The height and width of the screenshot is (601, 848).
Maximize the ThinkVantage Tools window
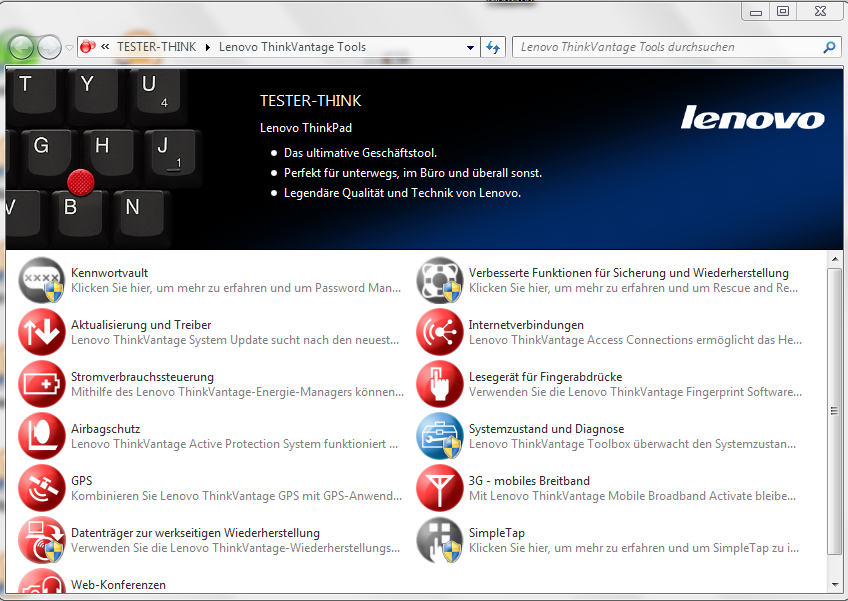(783, 11)
